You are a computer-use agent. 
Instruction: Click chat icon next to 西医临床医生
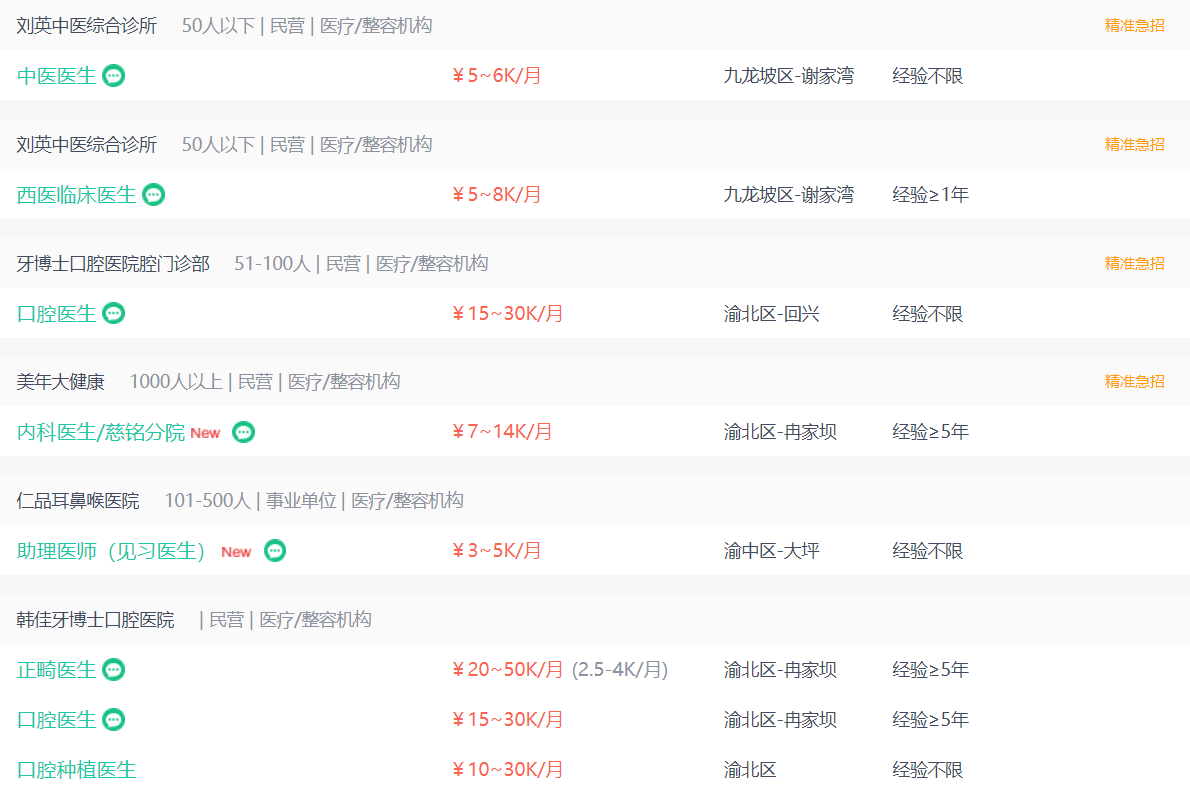tap(153, 195)
